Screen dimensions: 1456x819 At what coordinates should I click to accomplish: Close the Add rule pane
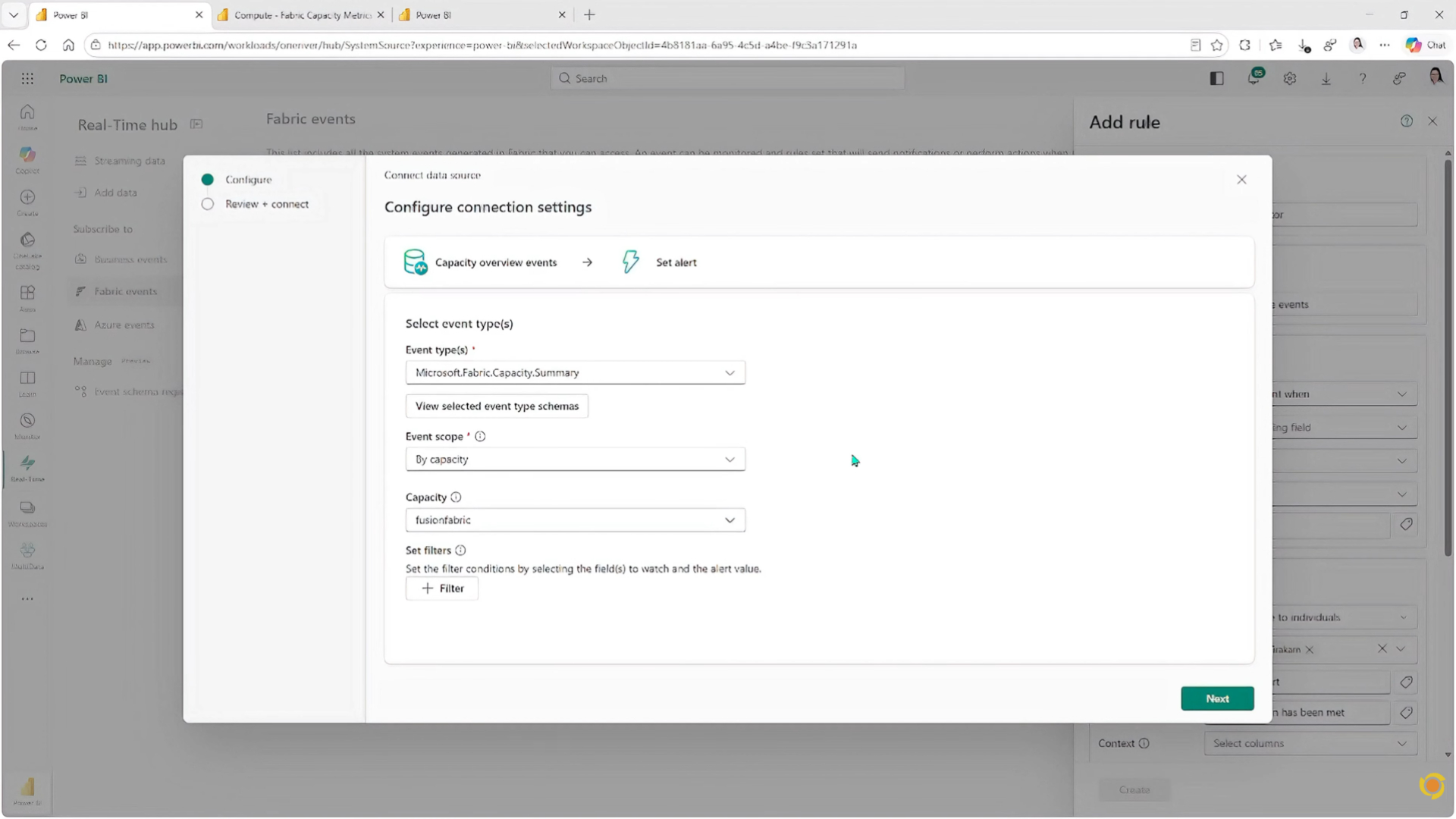1432,121
